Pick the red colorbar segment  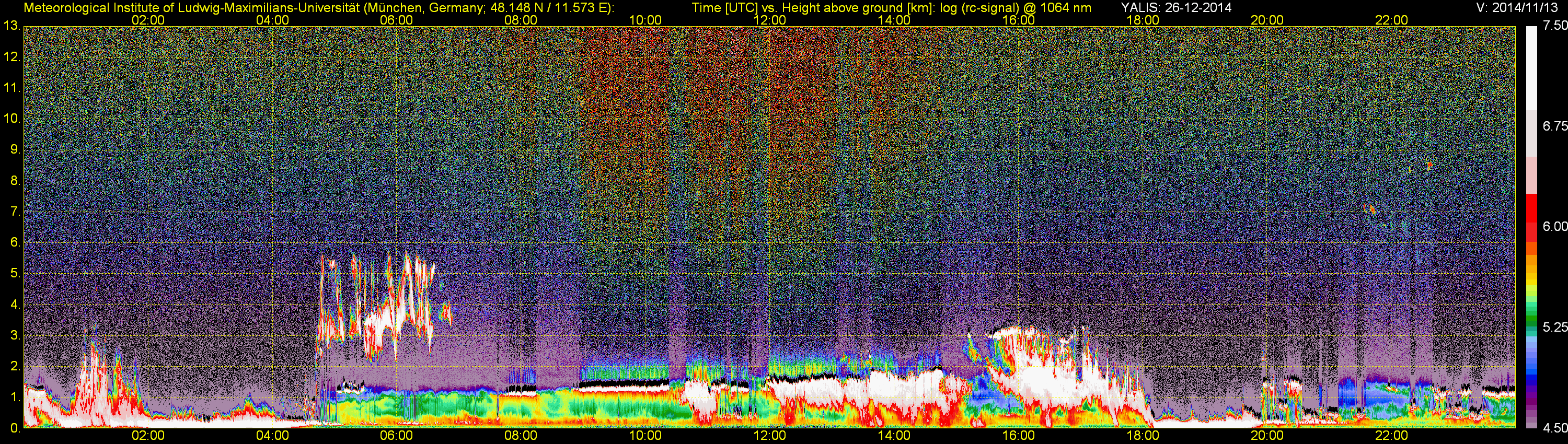(x=1531, y=208)
